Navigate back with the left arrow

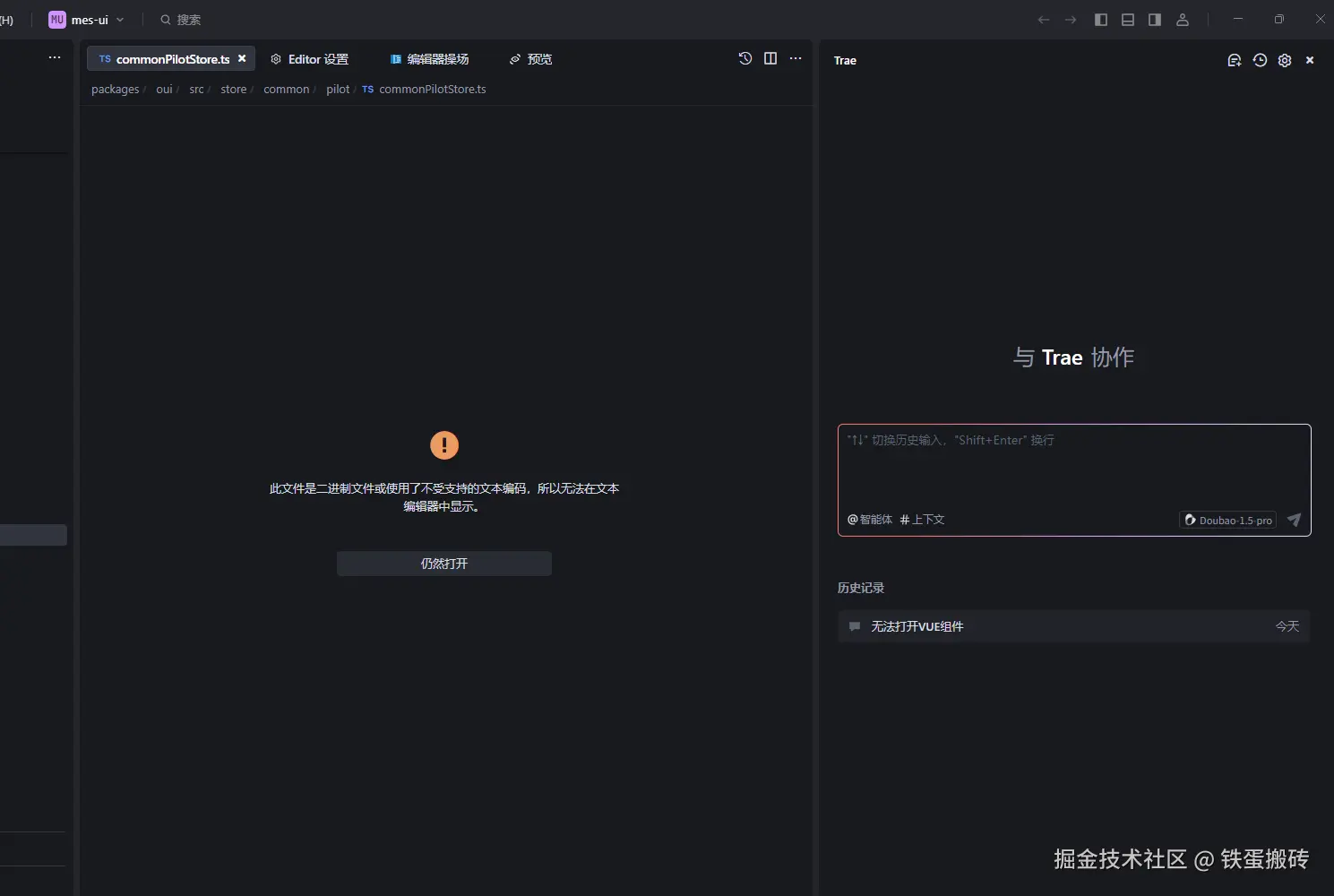pyautogui.click(x=1044, y=20)
